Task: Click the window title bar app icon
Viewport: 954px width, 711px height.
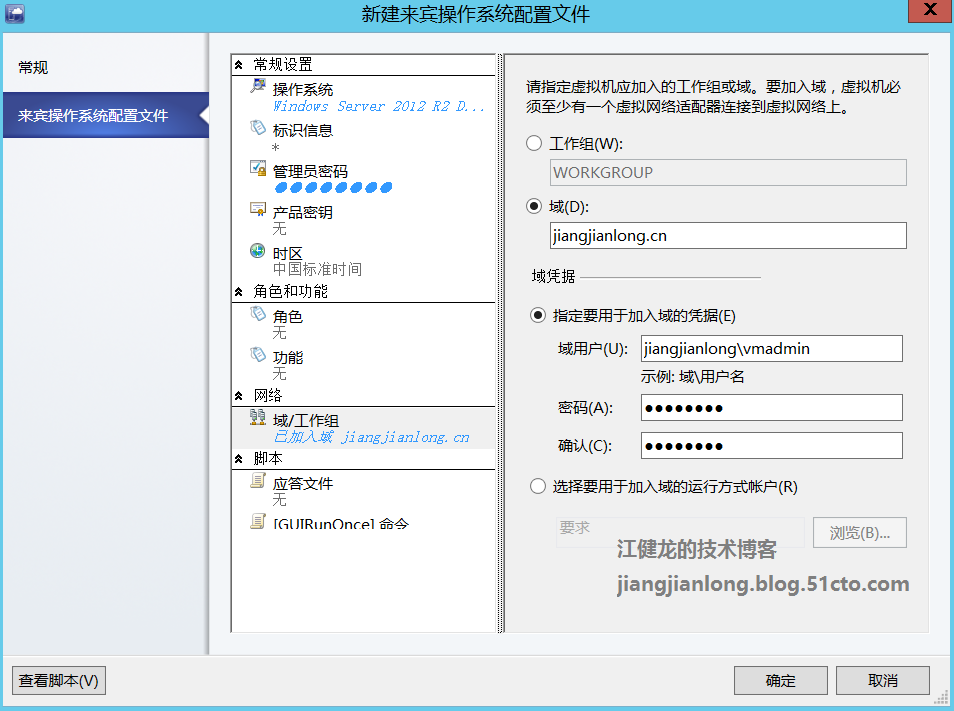Action: (15, 13)
